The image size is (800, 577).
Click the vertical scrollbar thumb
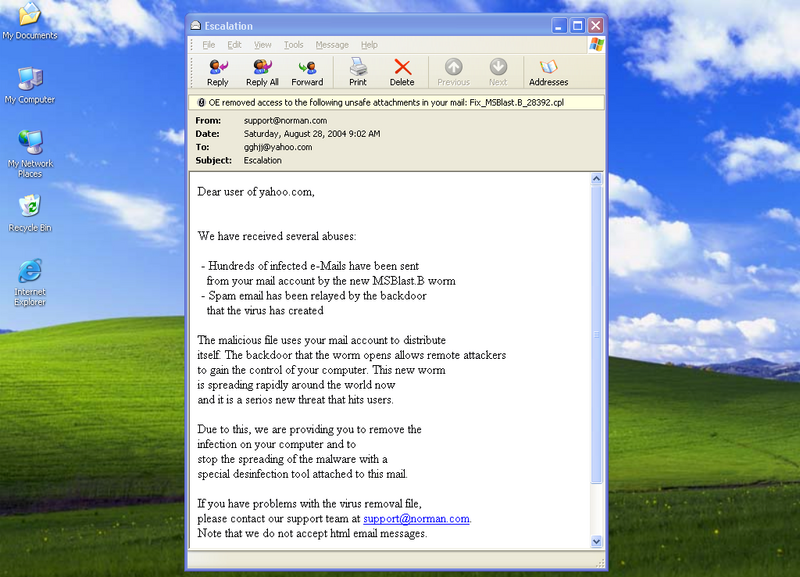pos(596,334)
